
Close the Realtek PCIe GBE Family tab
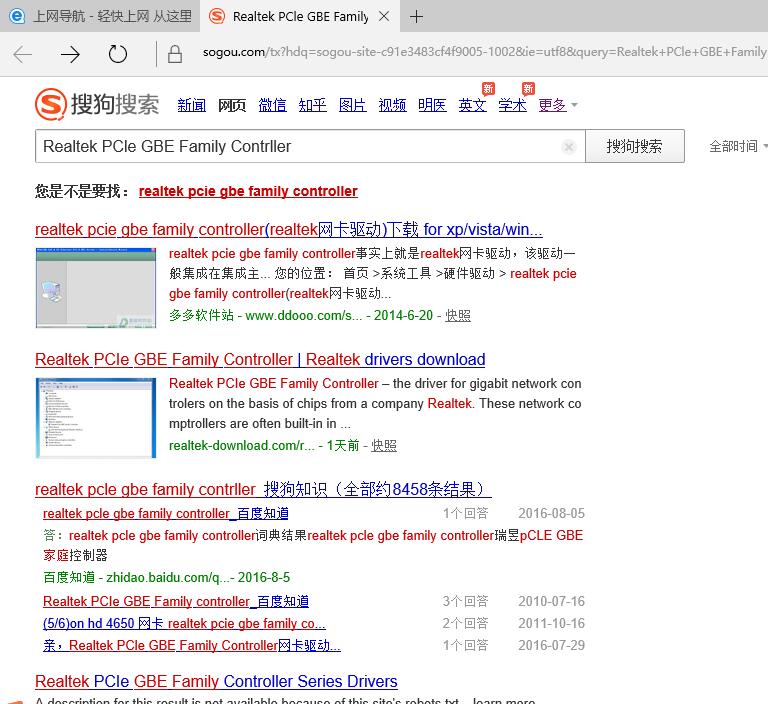pyautogui.click(x=384, y=17)
